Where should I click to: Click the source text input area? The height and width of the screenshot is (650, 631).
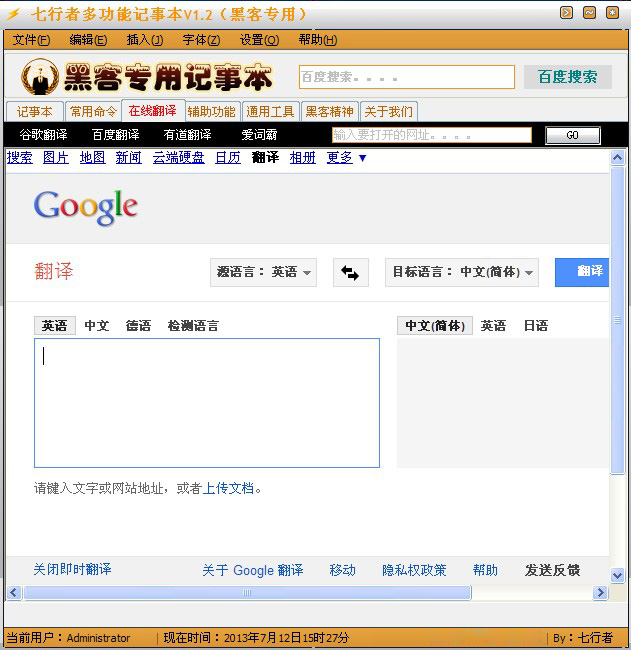tap(207, 403)
